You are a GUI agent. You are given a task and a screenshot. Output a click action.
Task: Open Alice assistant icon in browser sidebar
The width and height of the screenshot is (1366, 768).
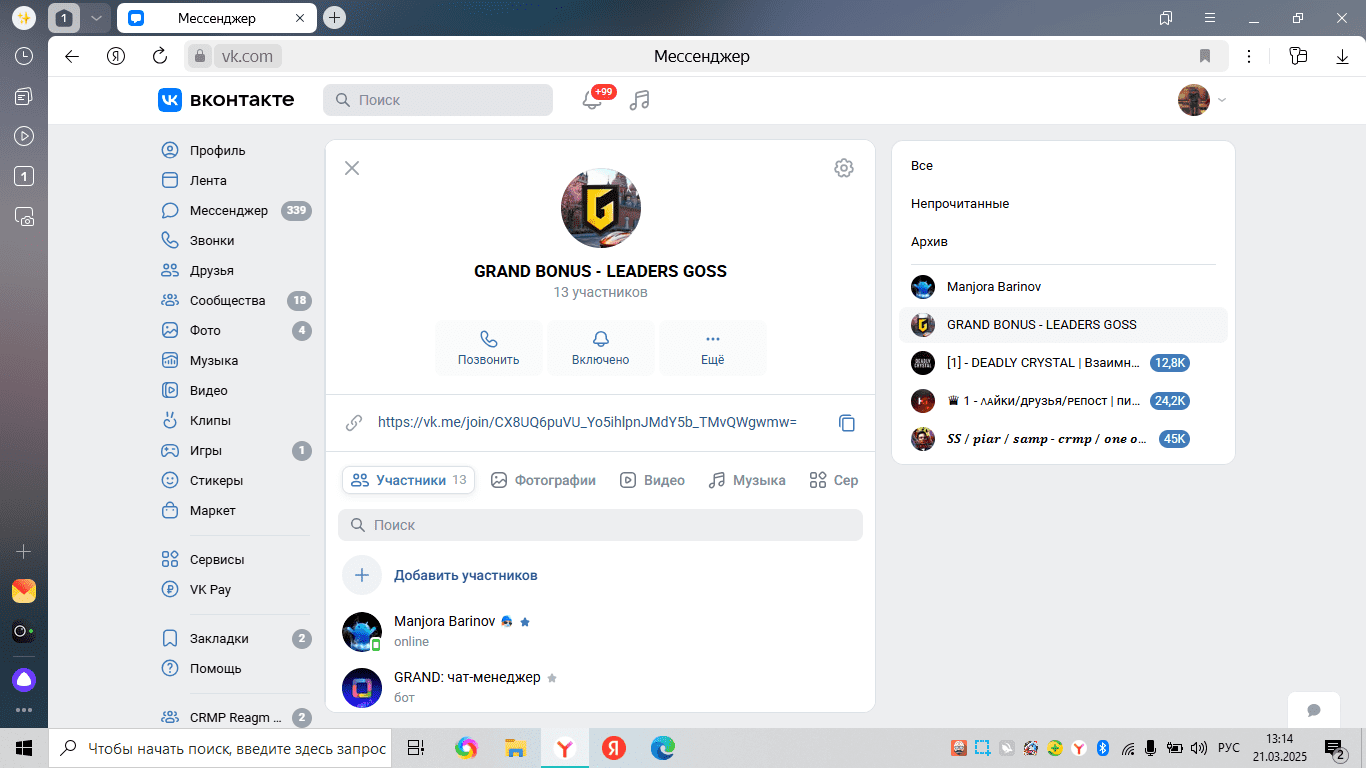point(24,680)
